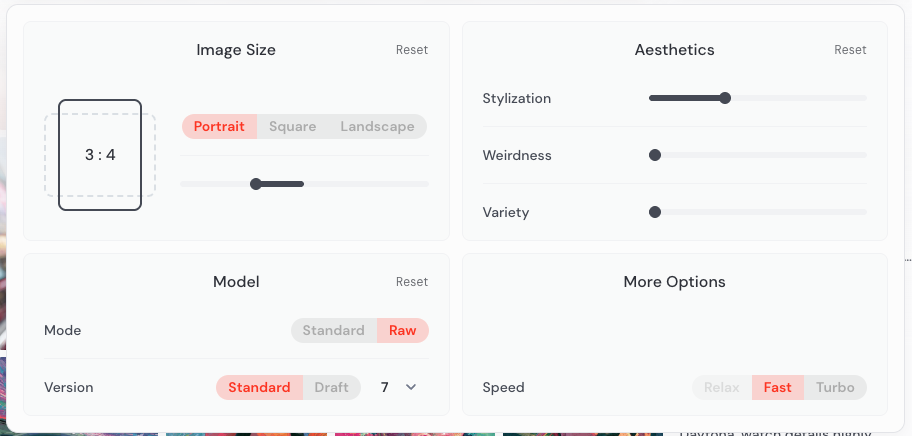Screen dimensions: 912x436
Task: Set Speed to Turbo
Action: [835, 388]
